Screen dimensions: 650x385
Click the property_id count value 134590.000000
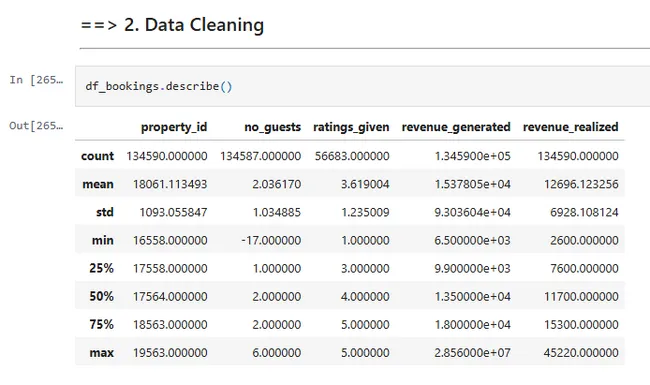click(167, 156)
